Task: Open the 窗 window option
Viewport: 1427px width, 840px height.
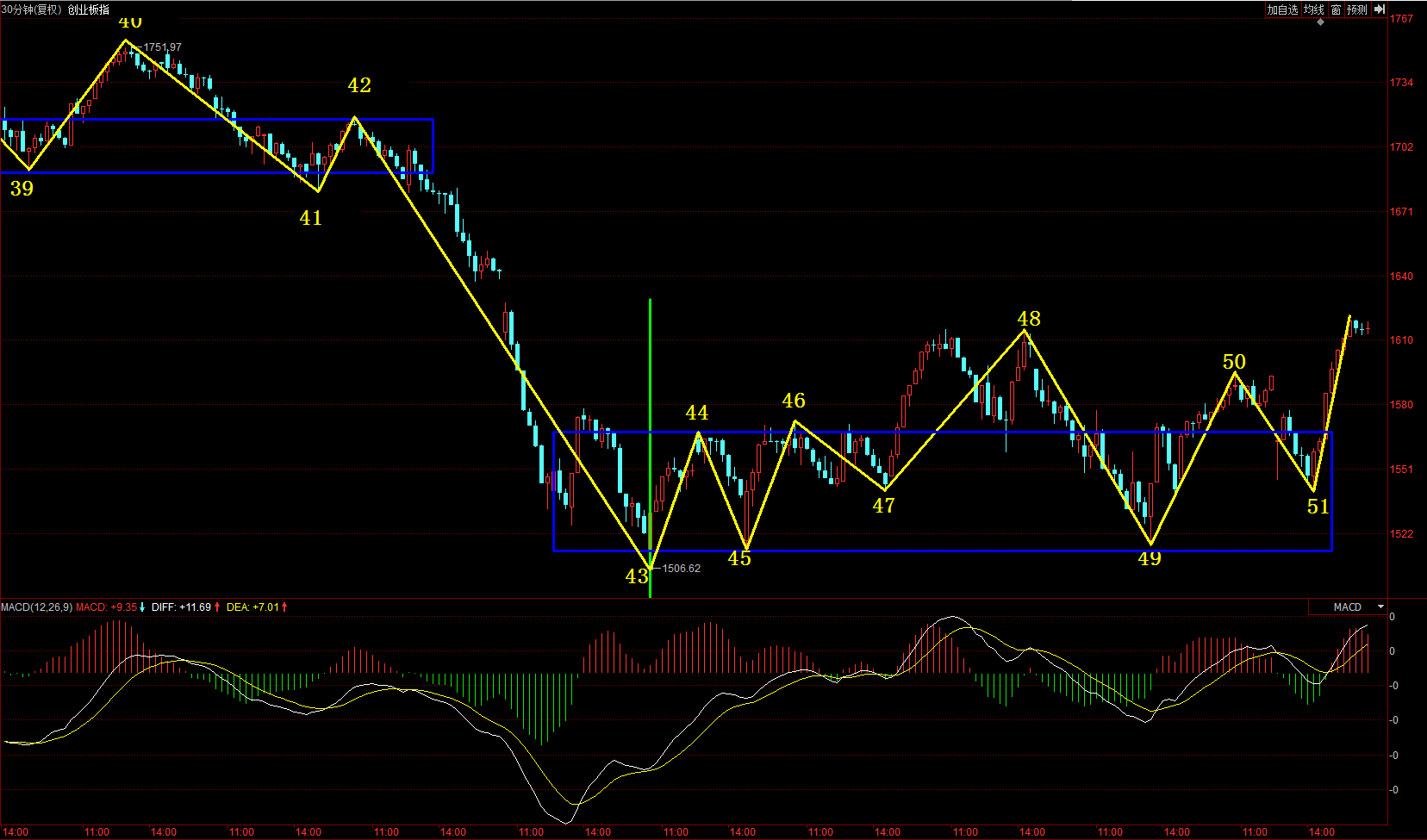Action: tap(1336, 9)
